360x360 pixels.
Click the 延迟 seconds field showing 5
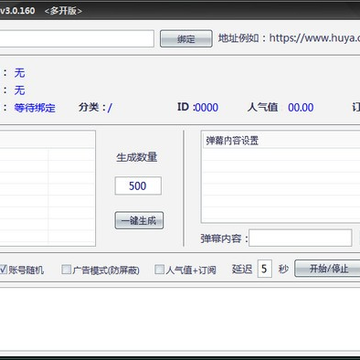[x=264, y=269]
